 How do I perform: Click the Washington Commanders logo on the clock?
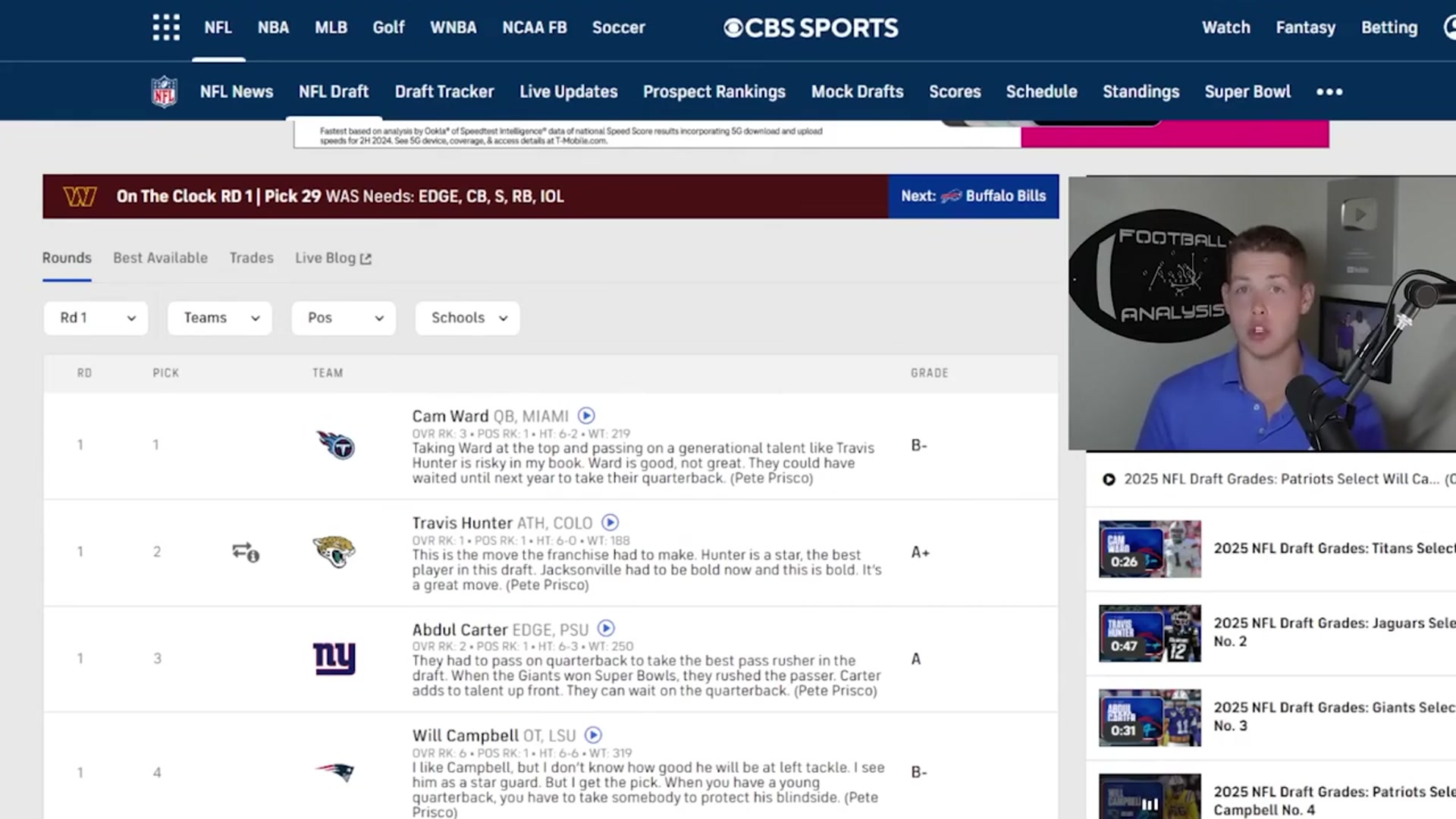tap(80, 196)
